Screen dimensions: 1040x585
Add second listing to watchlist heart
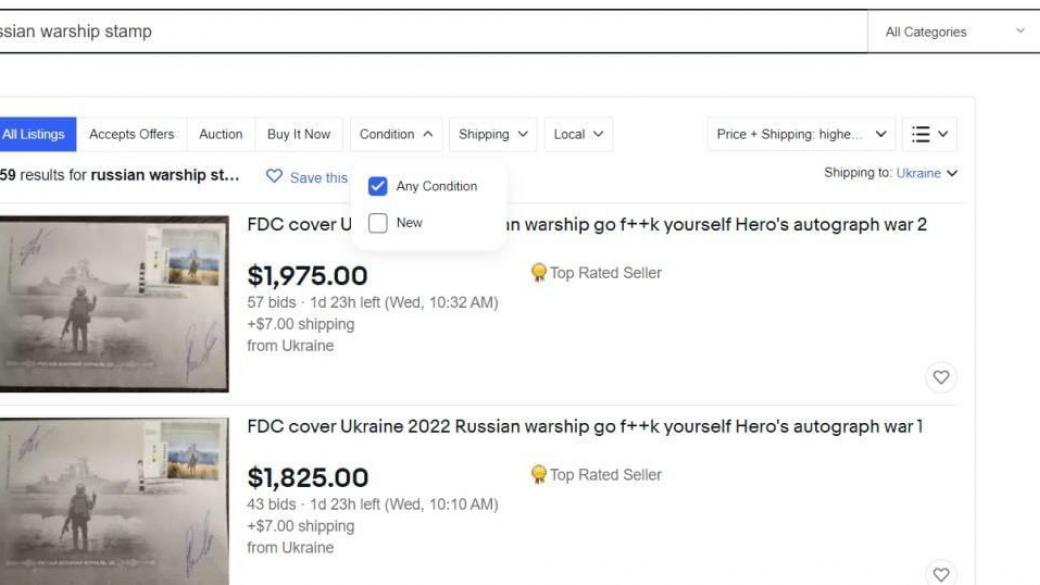pos(940,574)
